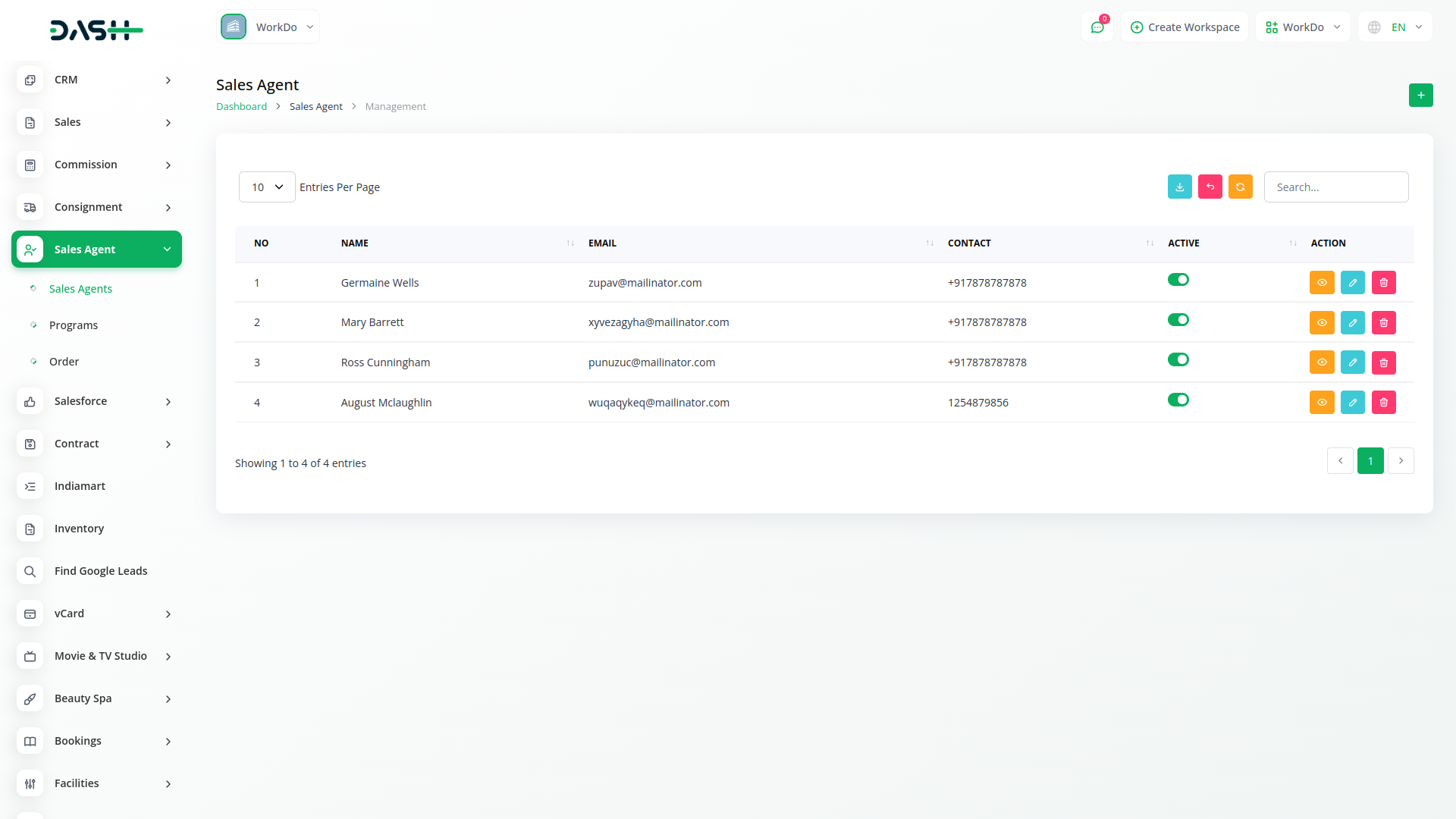Click the Search input field
This screenshot has width=1456, height=819.
[1336, 187]
